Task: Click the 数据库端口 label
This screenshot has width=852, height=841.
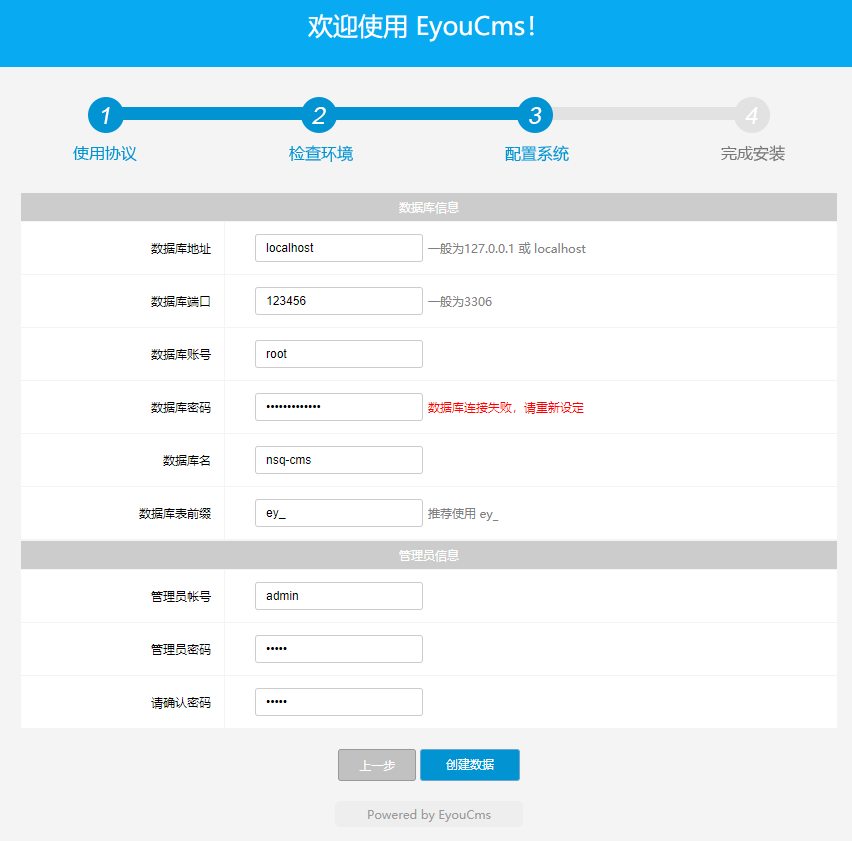Action: (180, 302)
